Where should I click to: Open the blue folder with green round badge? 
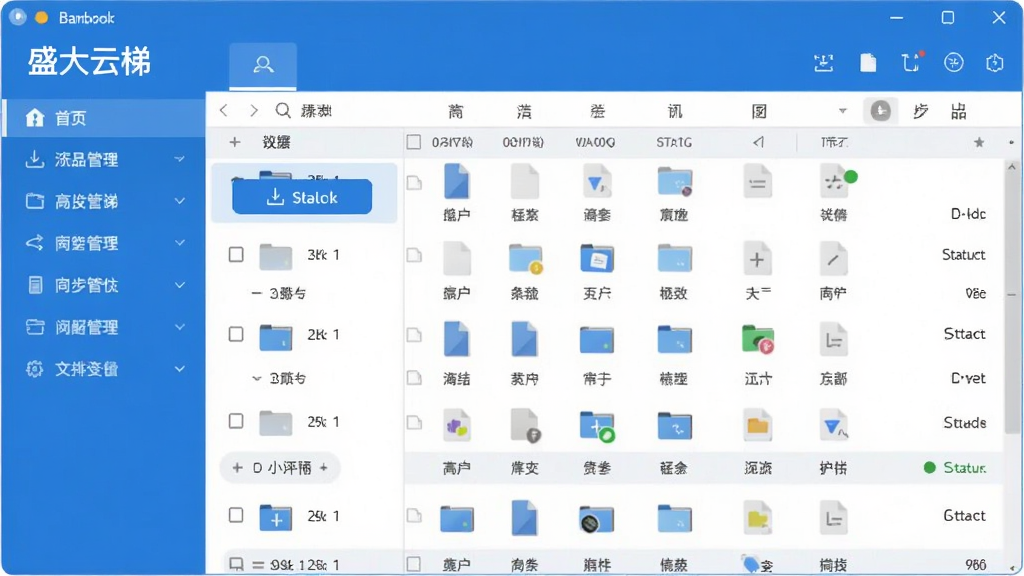[x=597, y=426]
